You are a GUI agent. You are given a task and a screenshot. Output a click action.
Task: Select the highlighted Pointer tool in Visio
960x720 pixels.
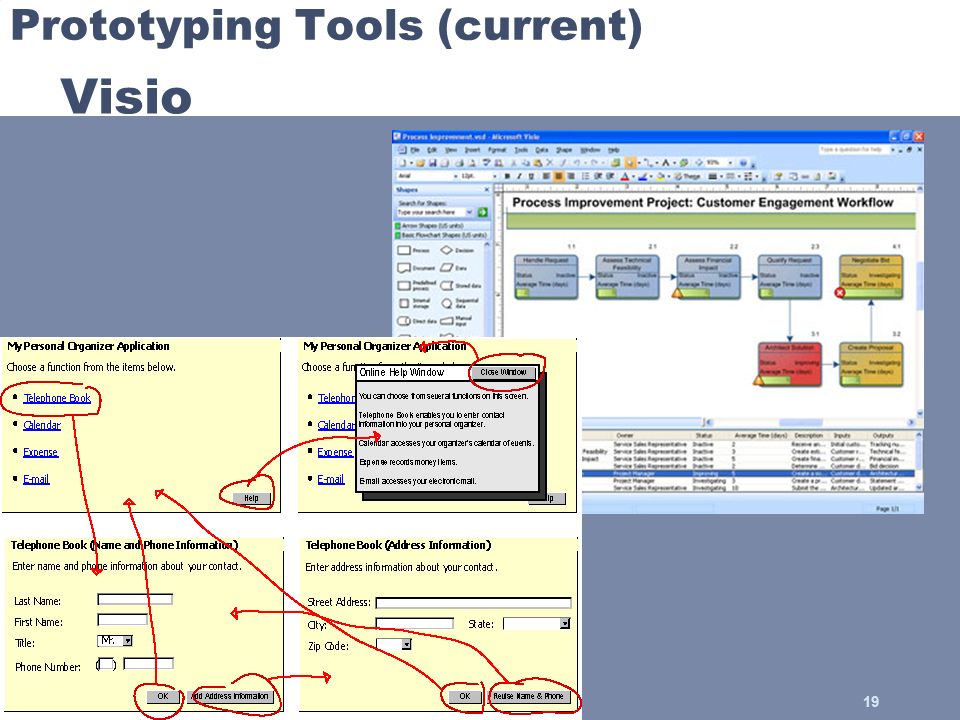tap(631, 163)
